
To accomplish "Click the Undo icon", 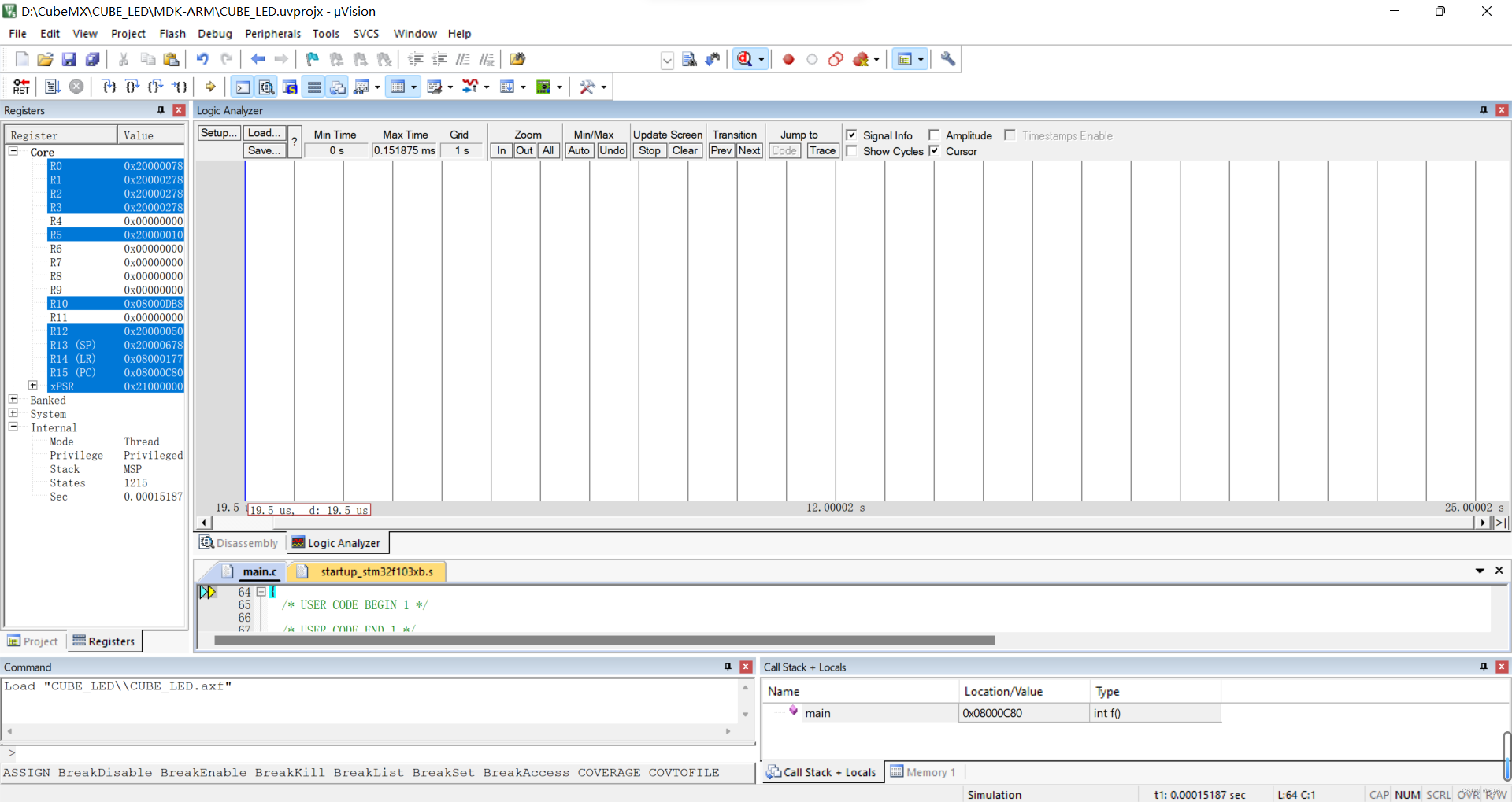I will click(x=202, y=59).
